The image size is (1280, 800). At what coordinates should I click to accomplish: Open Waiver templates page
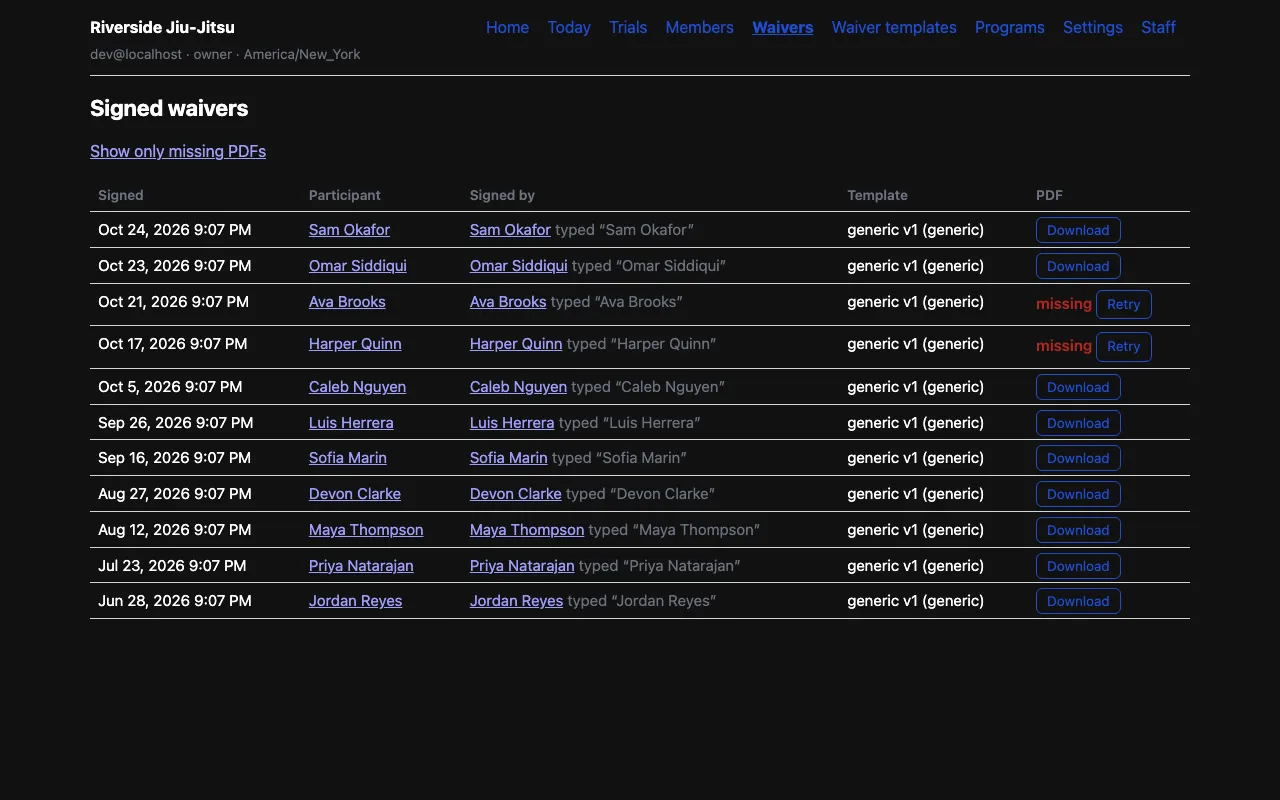click(x=894, y=28)
